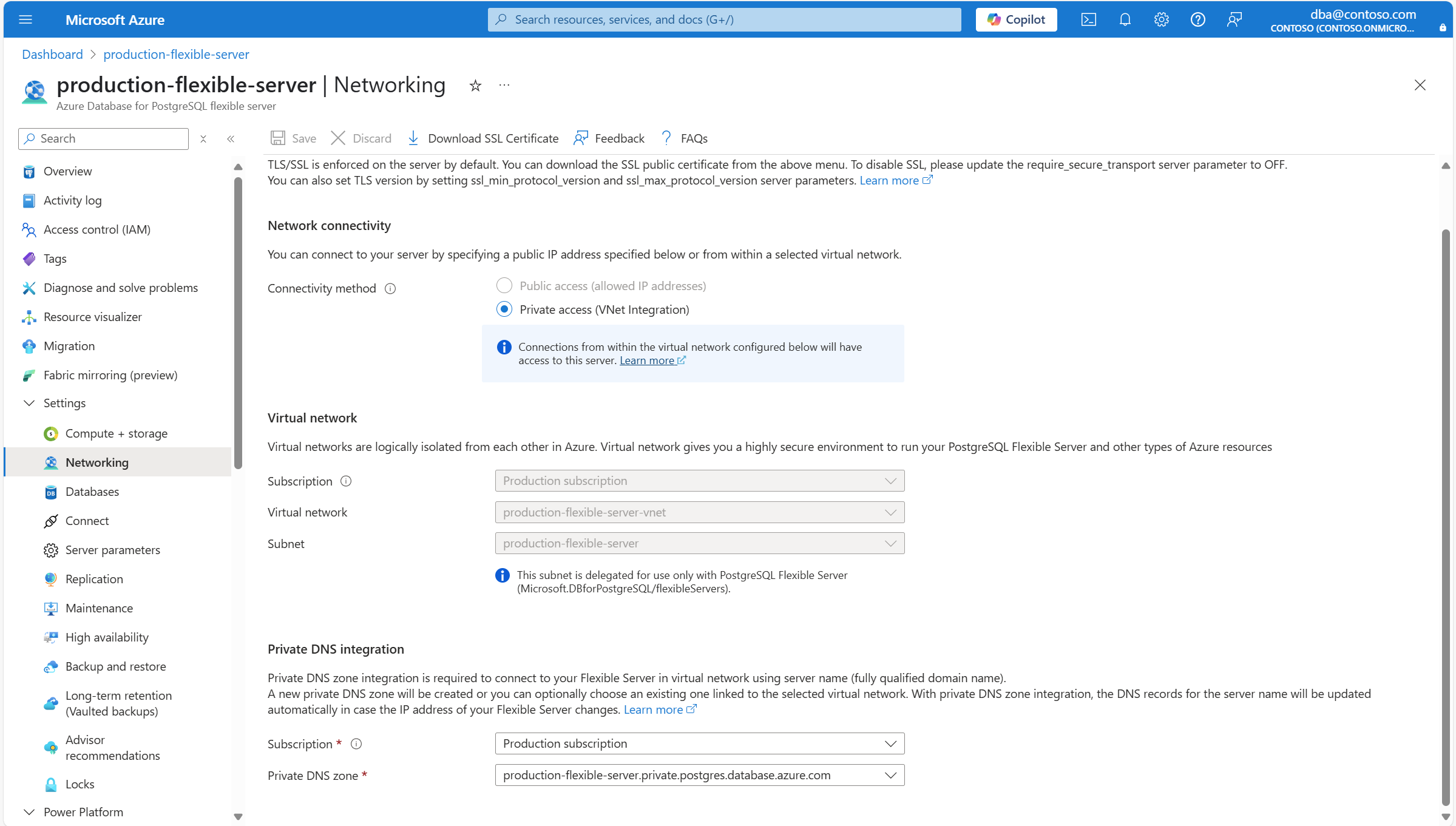Select Public access radio button
Screen dimensions: 1456x826
click(504, 285)
